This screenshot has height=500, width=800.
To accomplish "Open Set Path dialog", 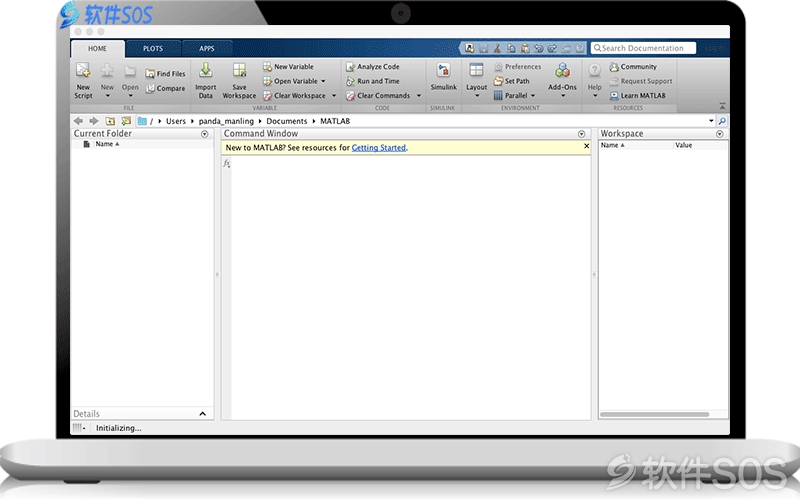I will [511, 81].
